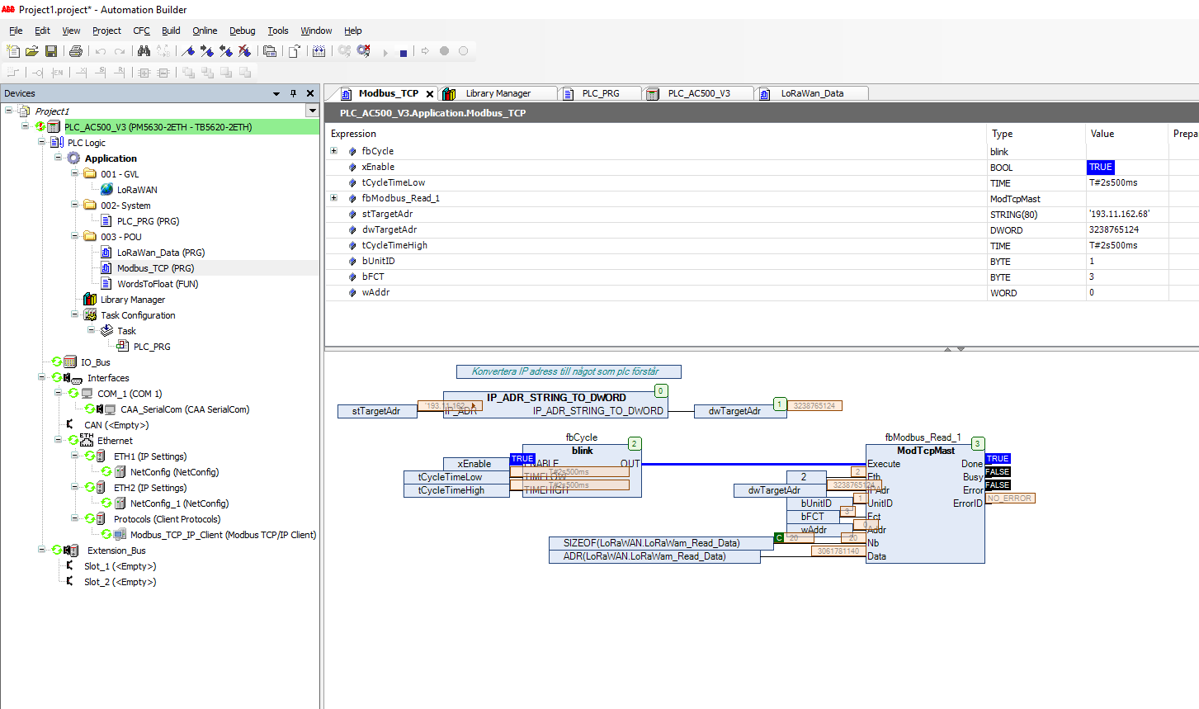Image resolution: width=1199 pixels, height=709 pixels.
Task: Click the Swedish comment box in the diagram
Action: click(568, 372)
